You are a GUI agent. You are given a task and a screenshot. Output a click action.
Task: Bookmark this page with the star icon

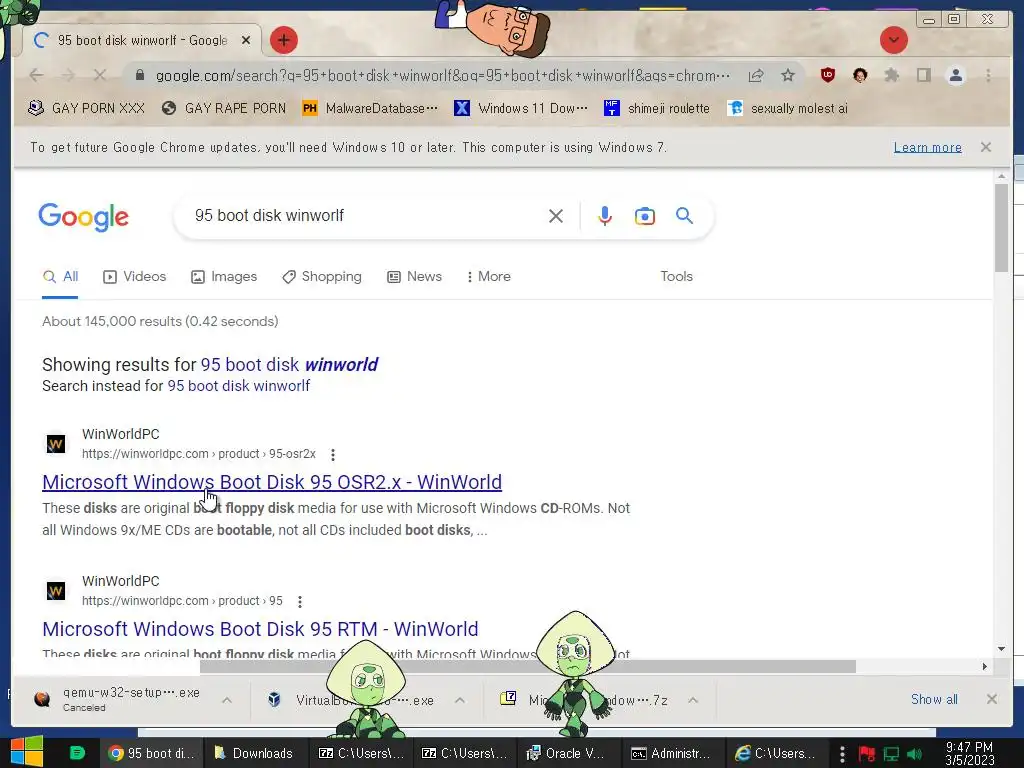coord(788,76)
